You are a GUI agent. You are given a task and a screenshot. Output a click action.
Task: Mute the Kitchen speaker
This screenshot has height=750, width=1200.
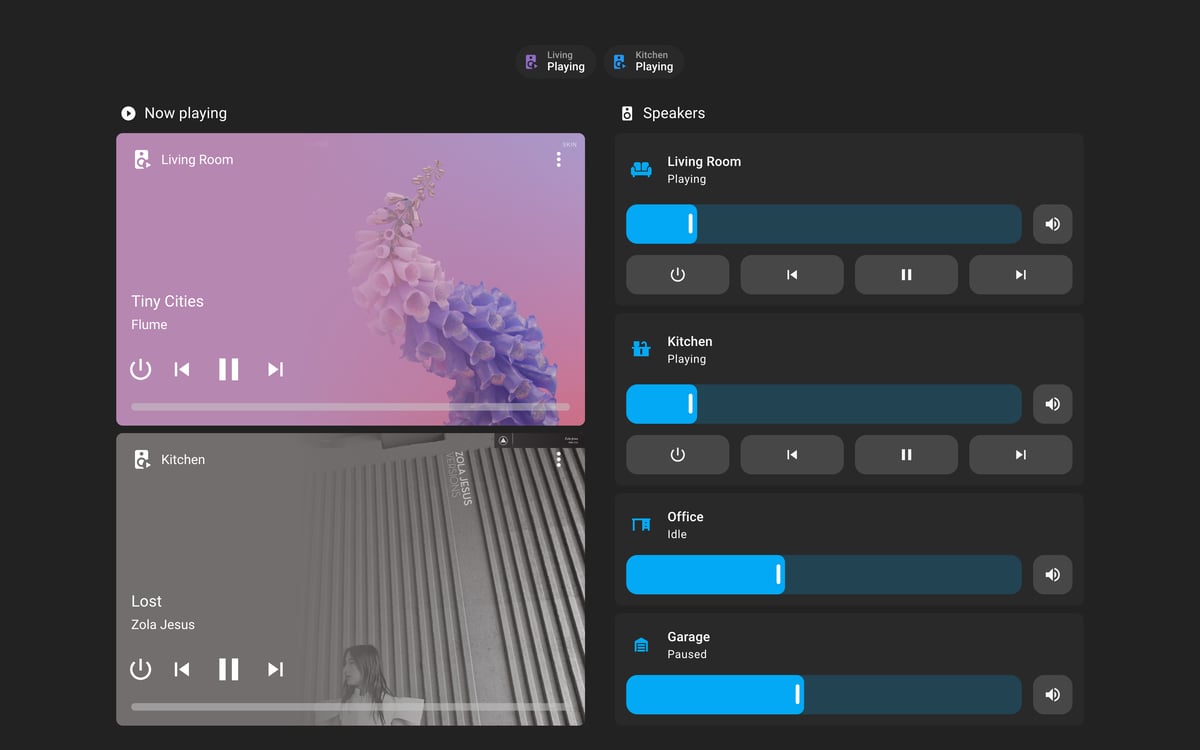click(x=1052, y=404)
